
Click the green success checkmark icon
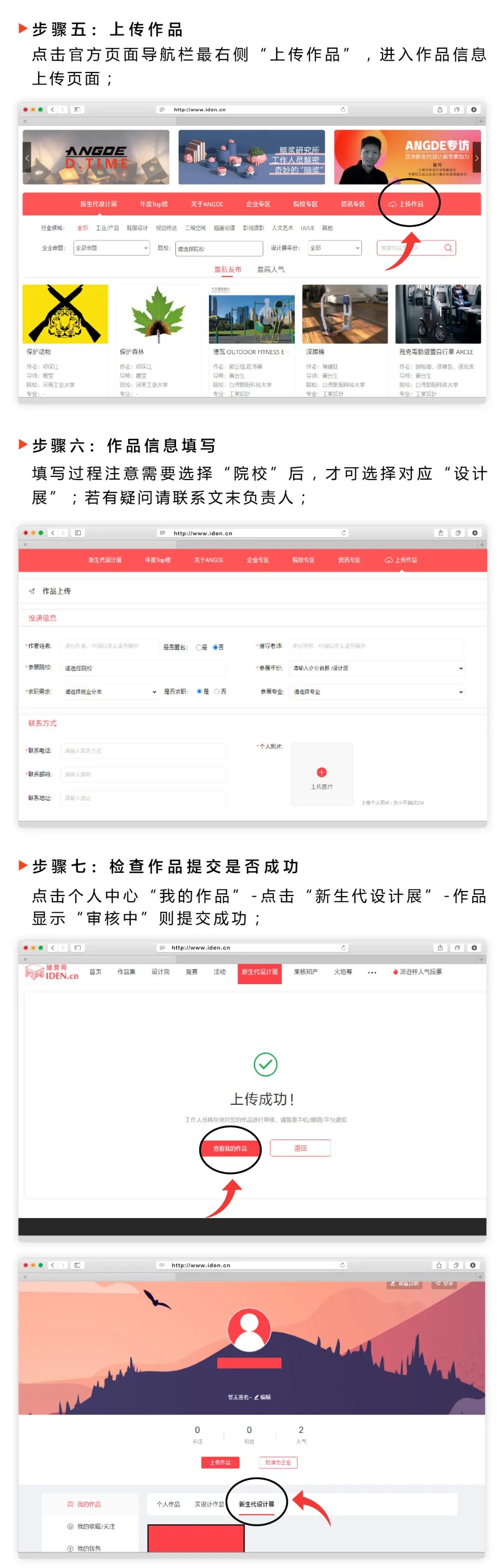coord(265,1065)
